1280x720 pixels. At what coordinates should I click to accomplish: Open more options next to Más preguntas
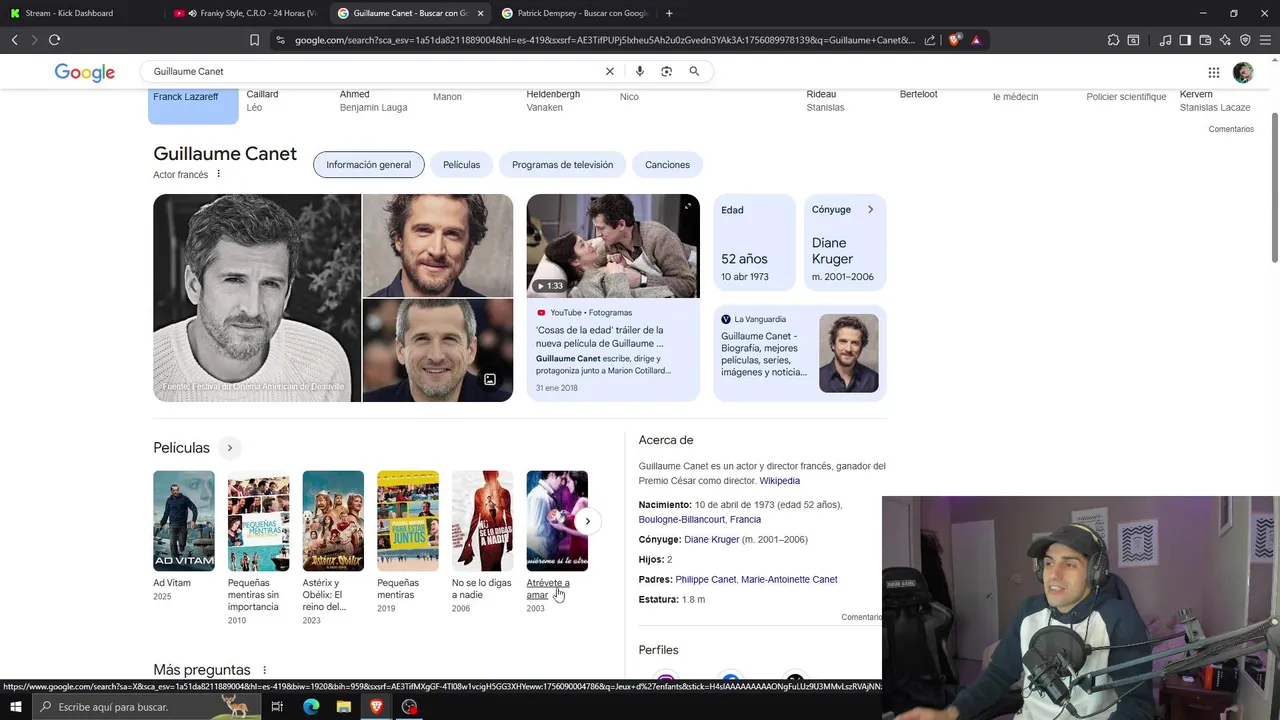coord(264,670)
